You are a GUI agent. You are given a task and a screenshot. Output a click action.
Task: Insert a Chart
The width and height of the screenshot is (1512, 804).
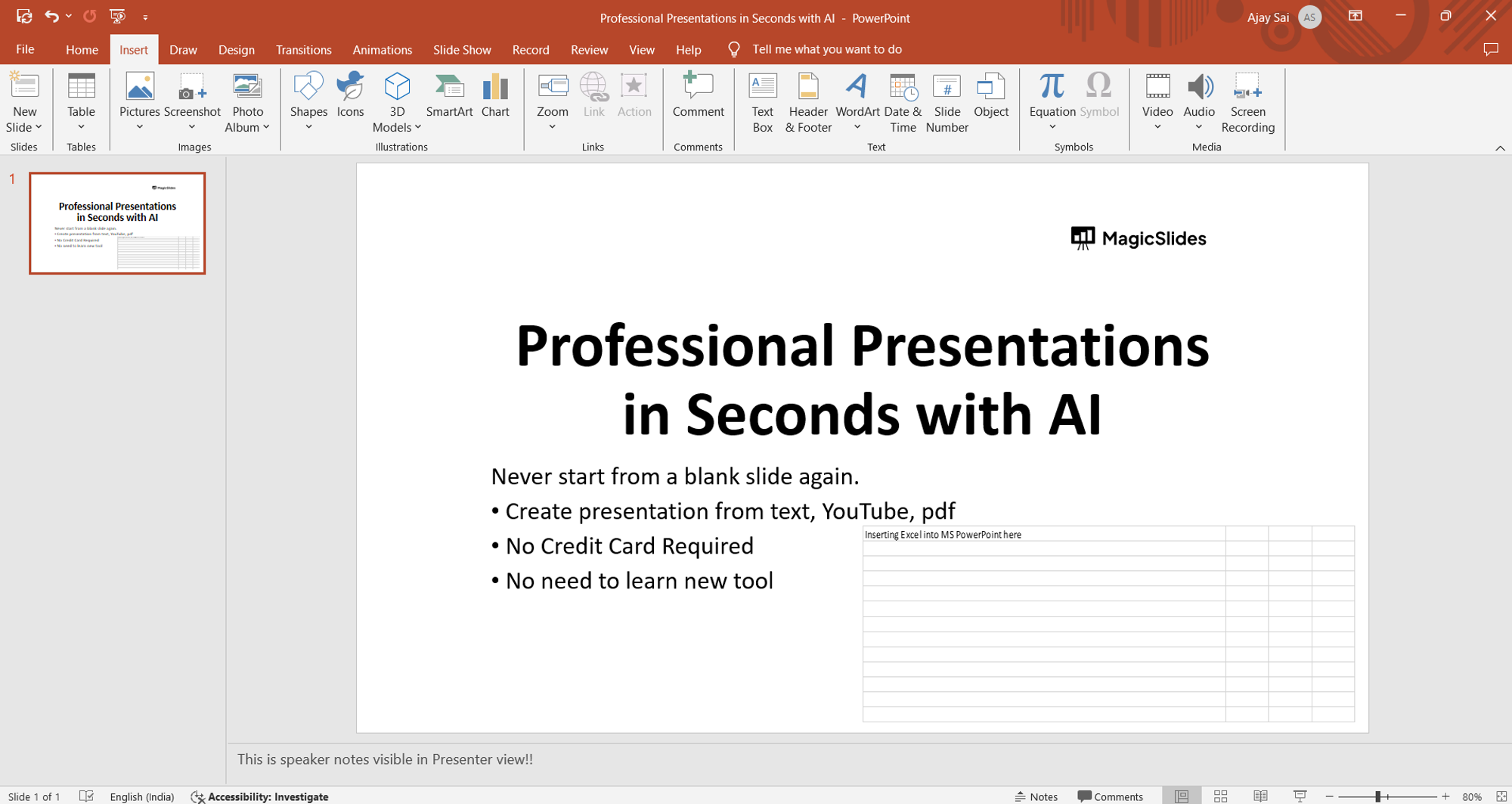(495, 95)
